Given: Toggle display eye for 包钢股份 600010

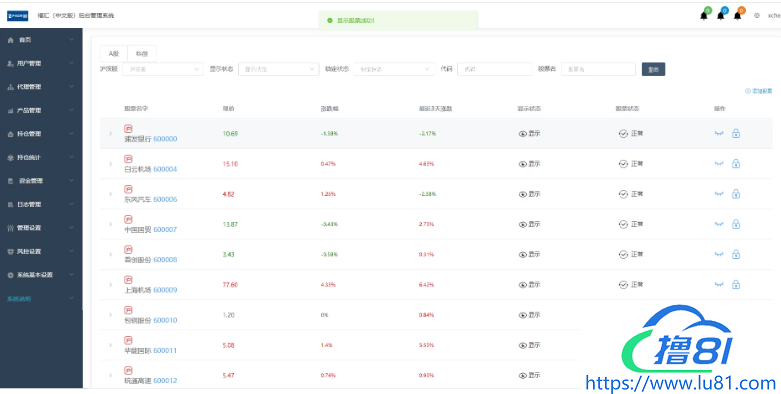Looking at the screenshot, I should (522, 315).
